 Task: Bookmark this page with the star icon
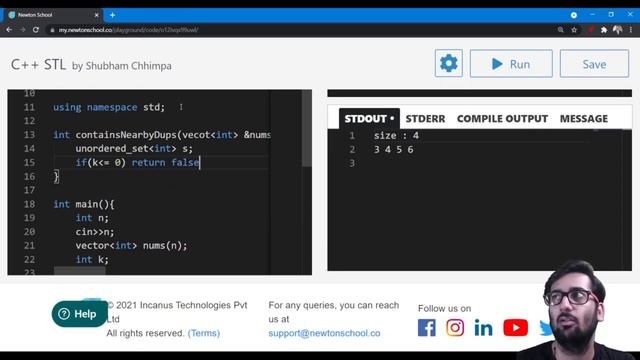tap(574, 30)
